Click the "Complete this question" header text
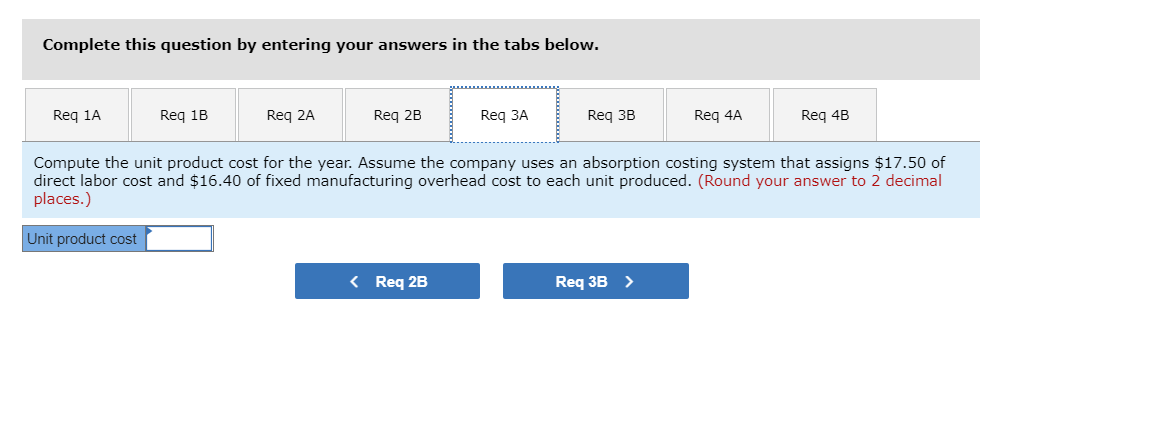The width and height of the screenshot is (1152, 434). pyautogui.click(x=321, y=45)
